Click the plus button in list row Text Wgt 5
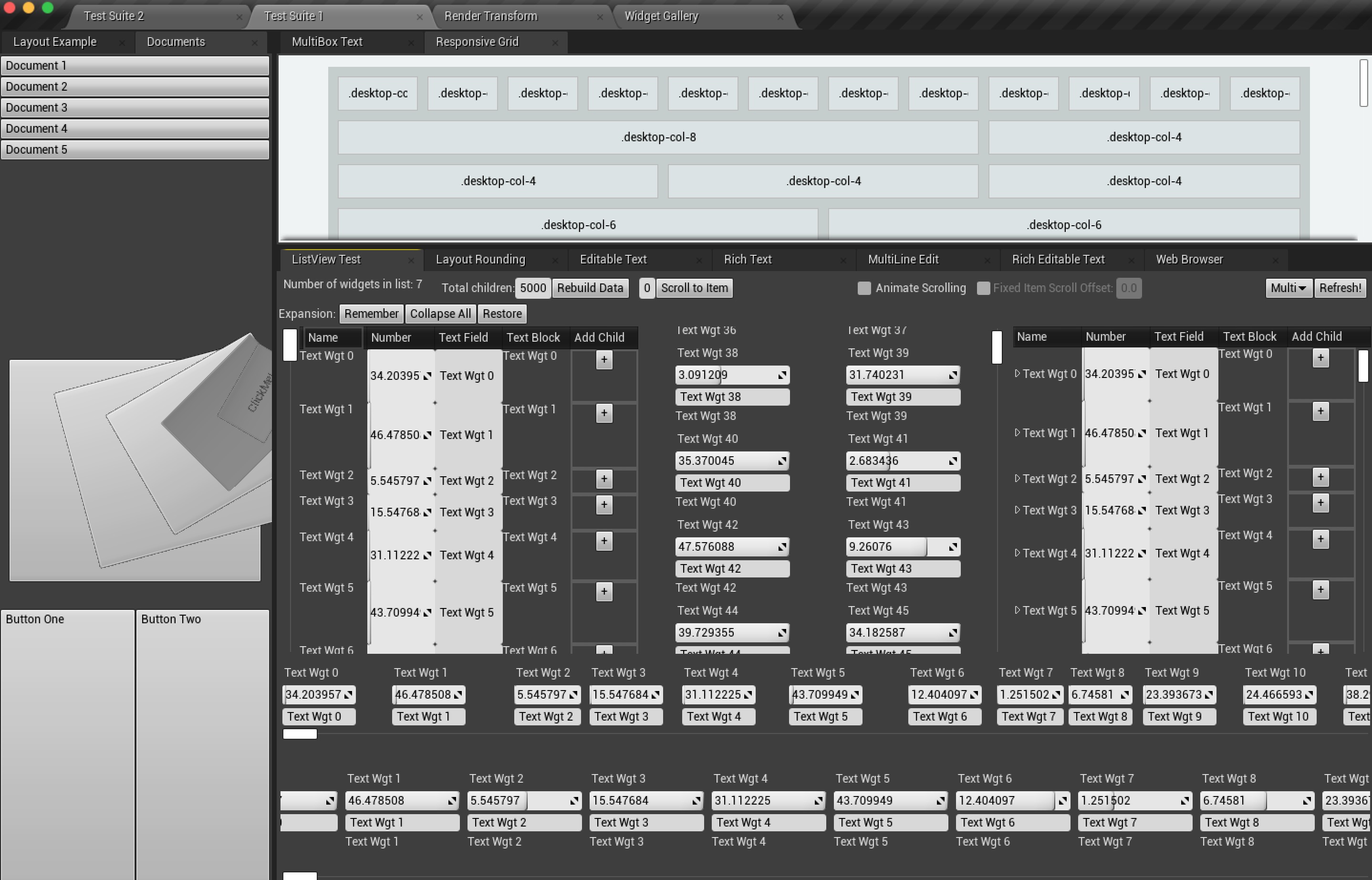This screenshot has height=880, width=1372. (604, 591)
